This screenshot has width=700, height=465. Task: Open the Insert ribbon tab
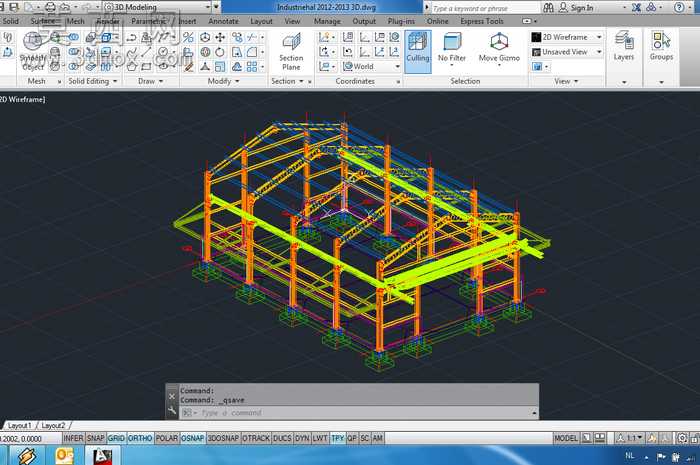187,21
